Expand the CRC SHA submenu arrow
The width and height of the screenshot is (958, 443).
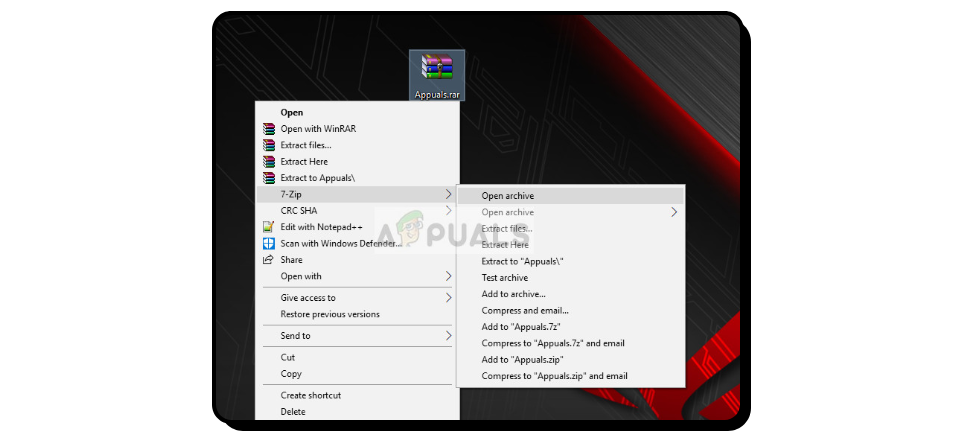tap(448, 211)
